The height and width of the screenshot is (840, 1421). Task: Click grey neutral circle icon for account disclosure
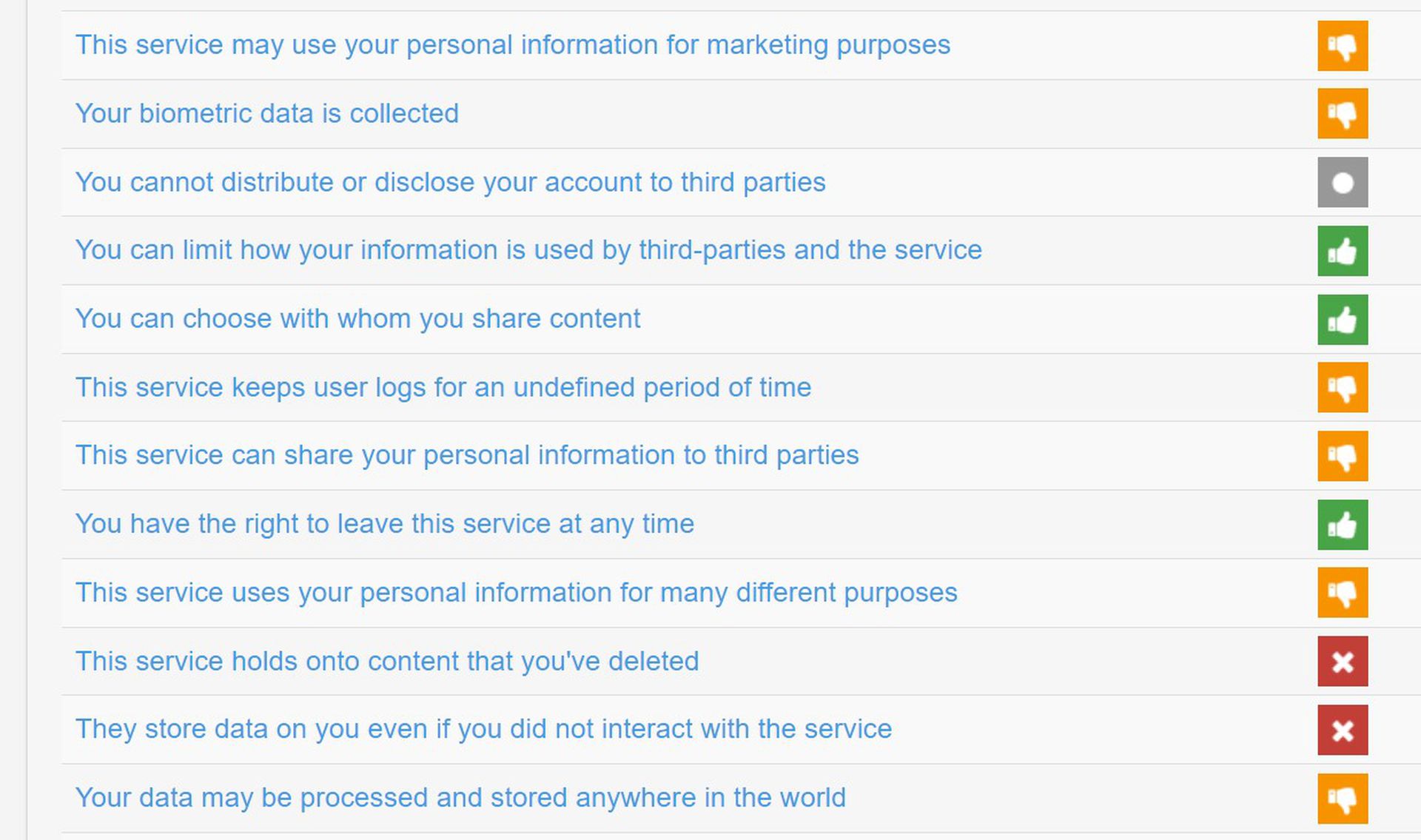pos(1342,182)
